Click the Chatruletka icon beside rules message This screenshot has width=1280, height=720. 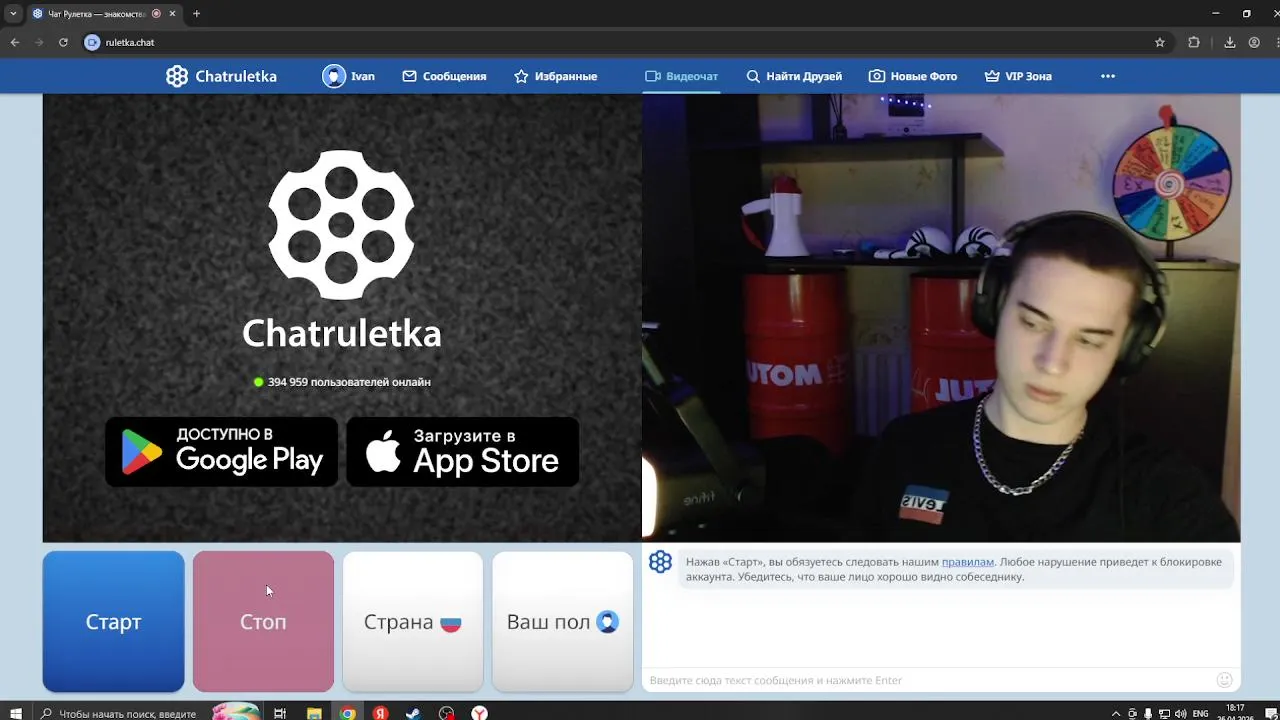pos(660,562)
